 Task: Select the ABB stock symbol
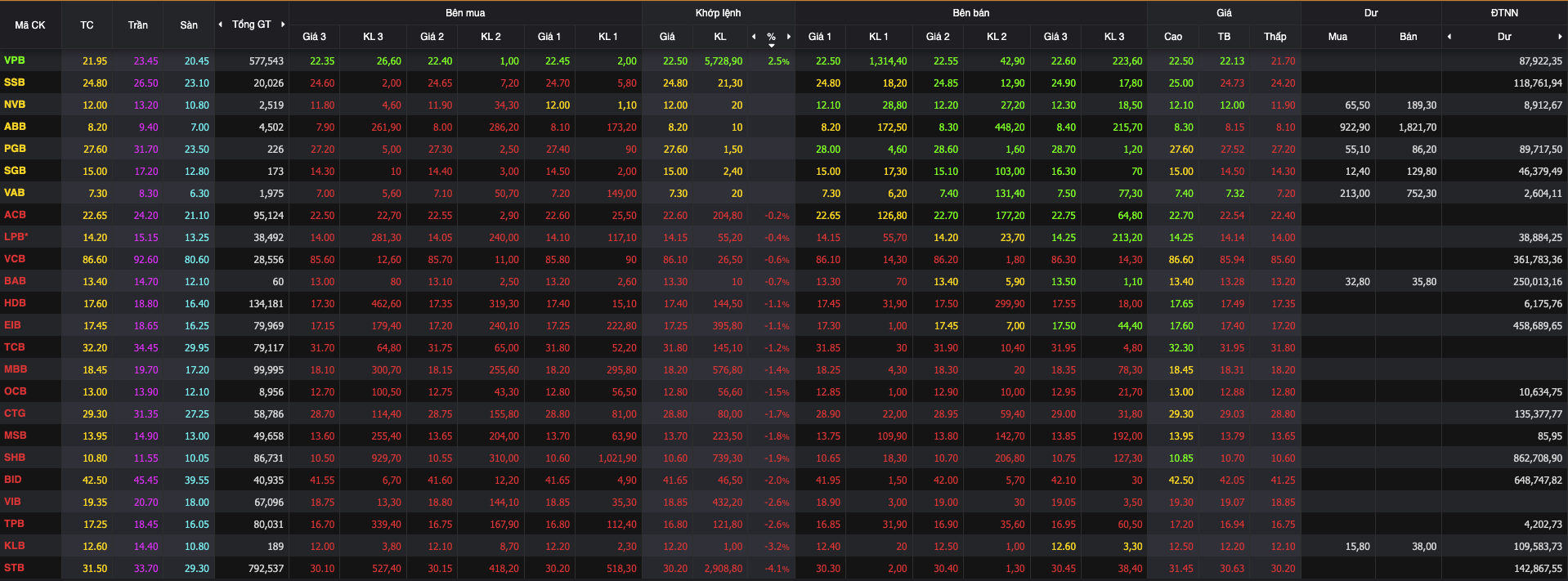click(15, 127)
